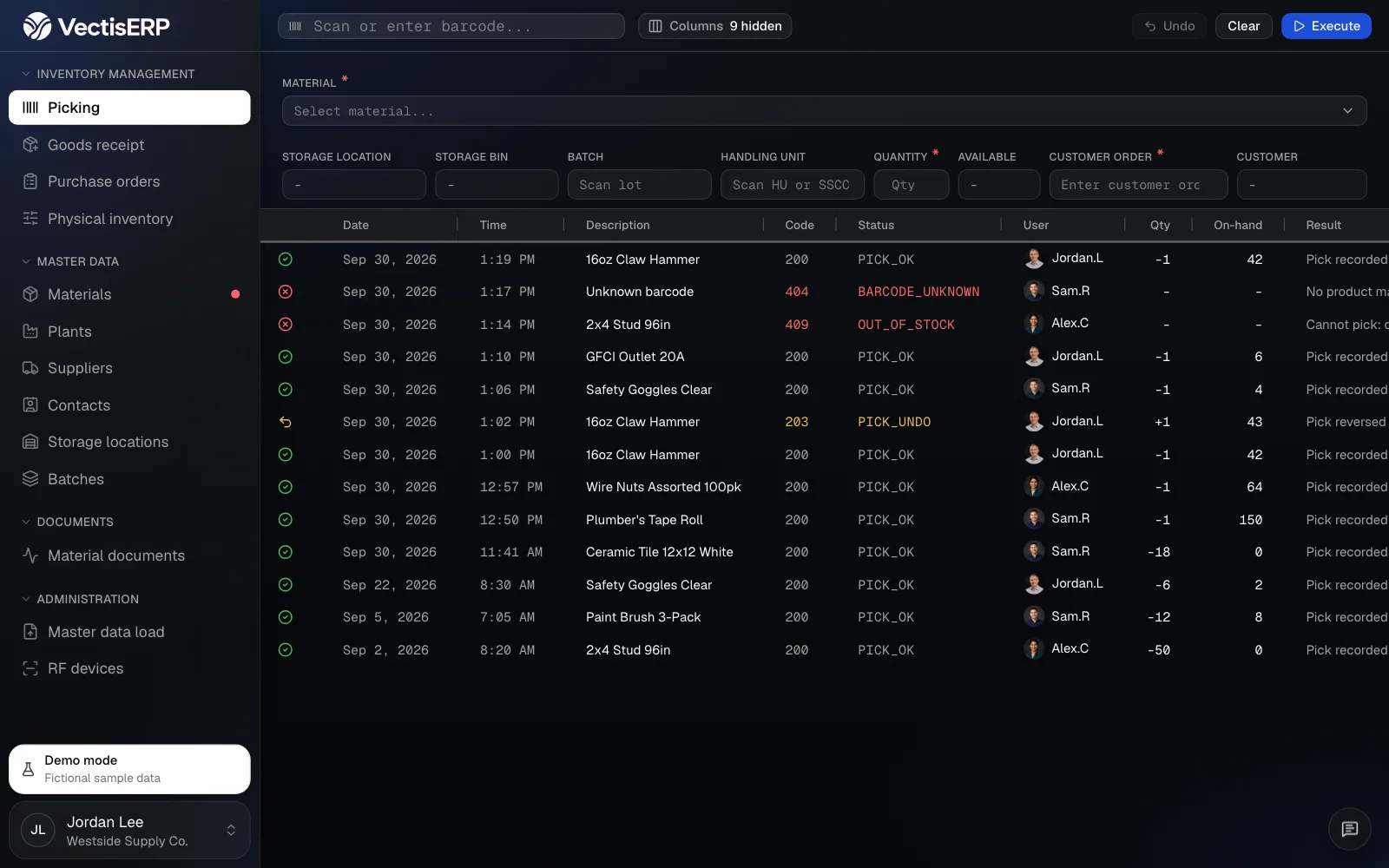Click the Clear button

click(1243, 26)
